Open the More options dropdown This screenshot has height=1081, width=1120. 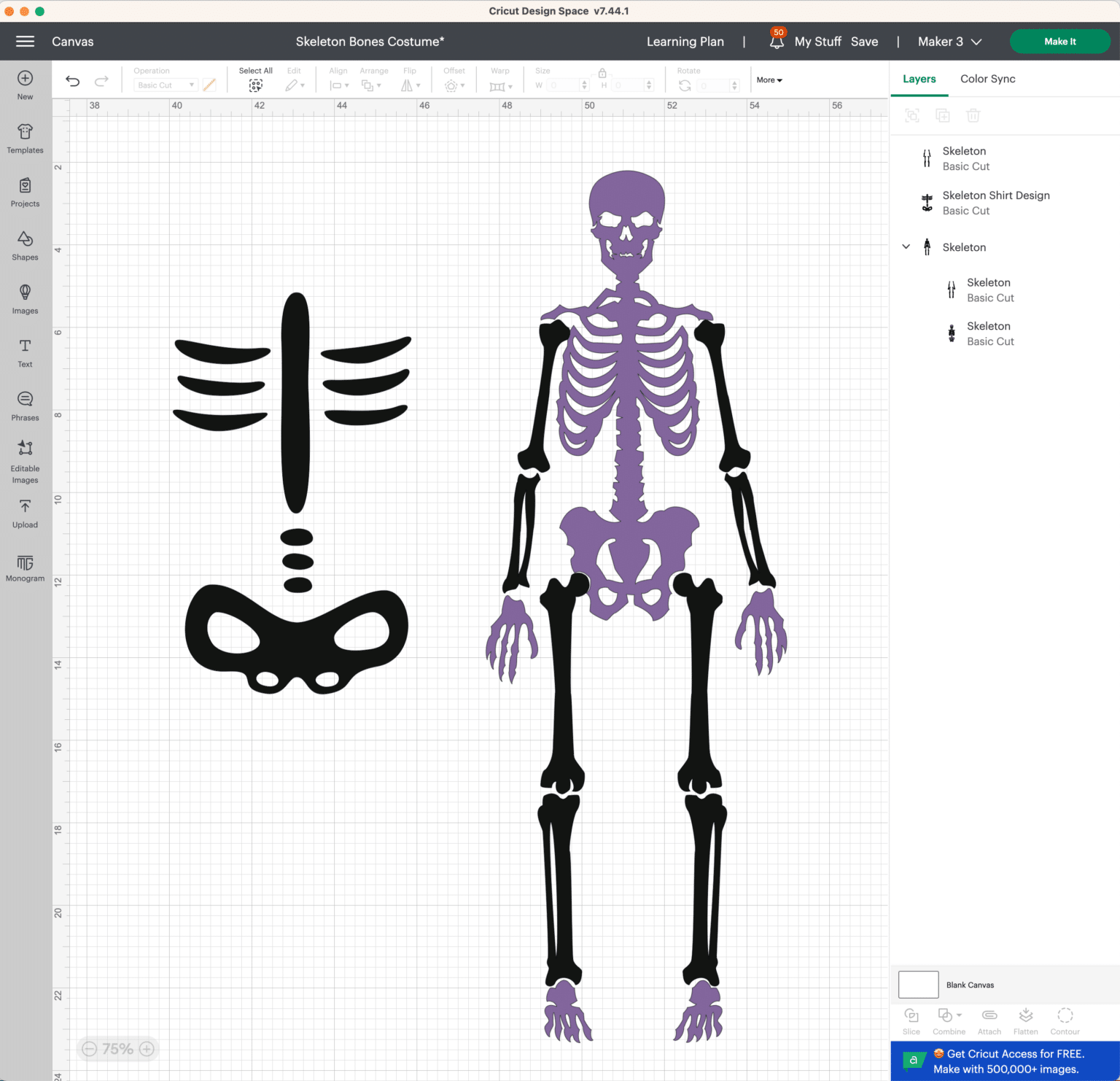769,80
